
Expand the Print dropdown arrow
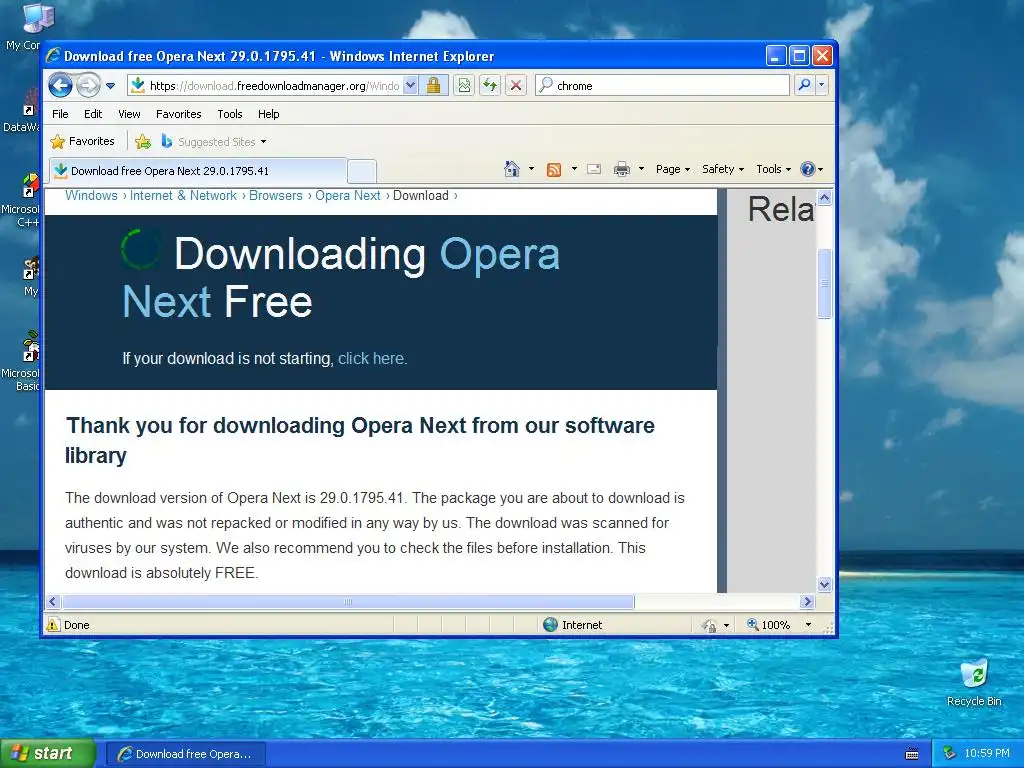[641, 169]
